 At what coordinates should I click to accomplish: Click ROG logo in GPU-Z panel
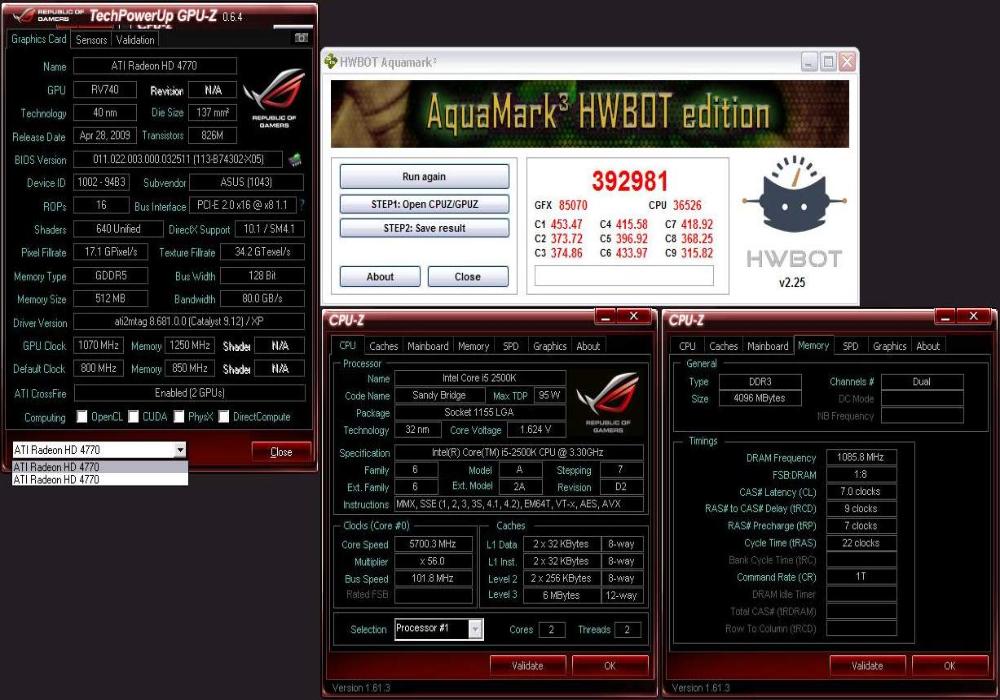pyautogui.click(x=274, y=99)
